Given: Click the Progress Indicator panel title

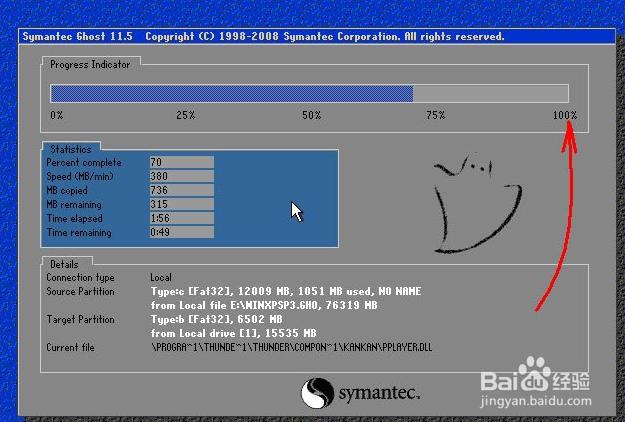Looking at the screenshot, I should click(x=90, y=65).
